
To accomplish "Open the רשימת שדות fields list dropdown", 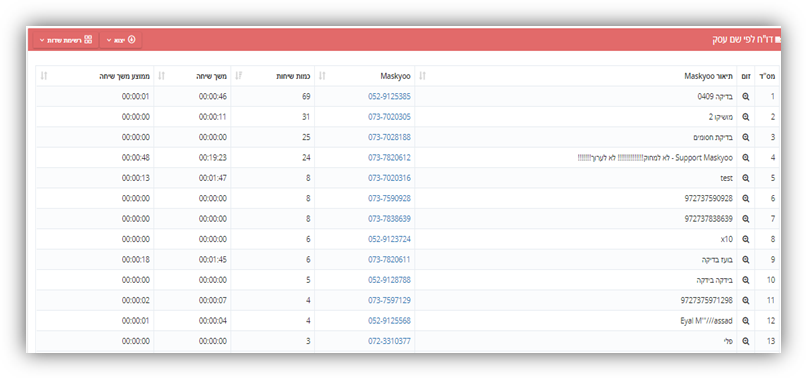I will click(x=66, y=40).
